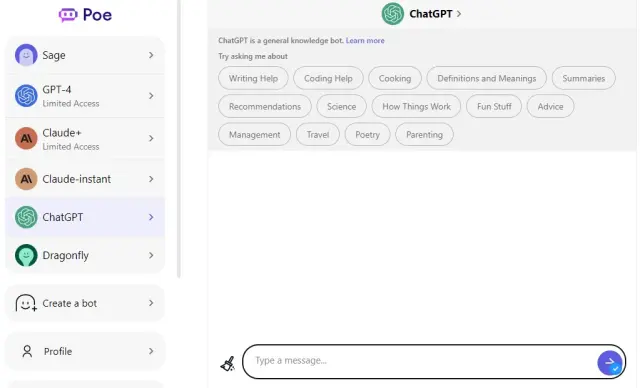This screenshot has height=388, width=640.
Task: Focus the Type a message field
Action: 420,361
